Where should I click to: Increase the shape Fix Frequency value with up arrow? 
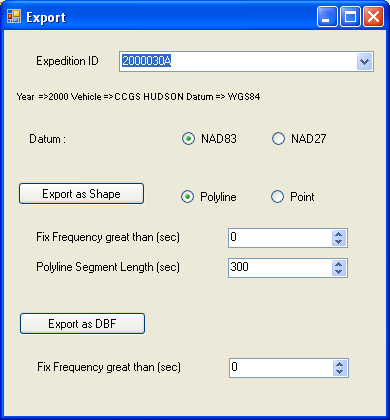pyautogui.click(x=339, y=234)
